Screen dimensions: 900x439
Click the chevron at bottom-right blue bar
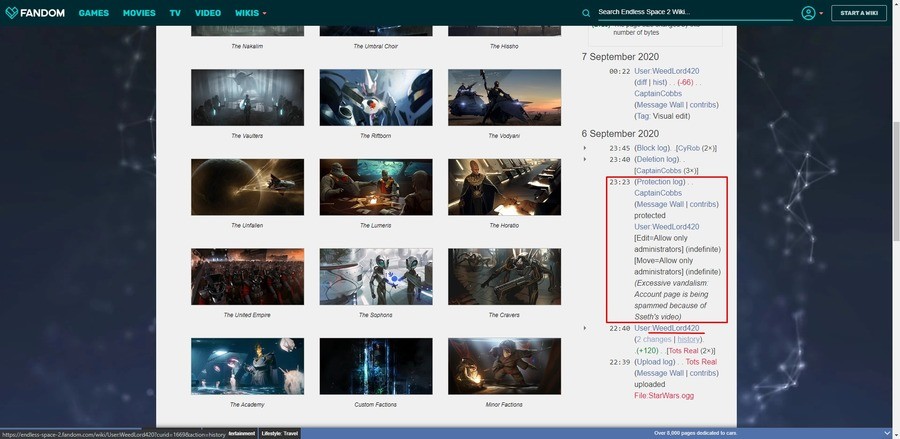[889, 433]
